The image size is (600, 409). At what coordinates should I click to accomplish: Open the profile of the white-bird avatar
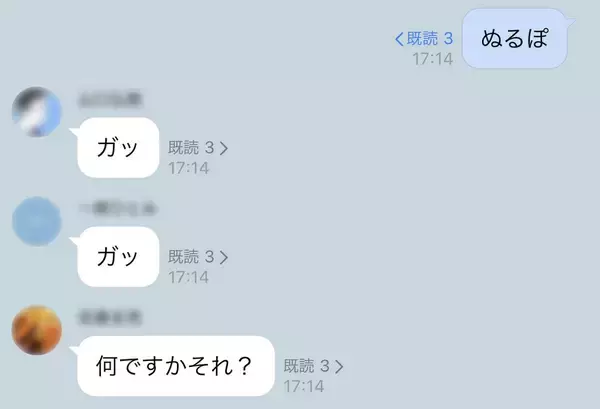pyautogui.click(x=37, y=112)
